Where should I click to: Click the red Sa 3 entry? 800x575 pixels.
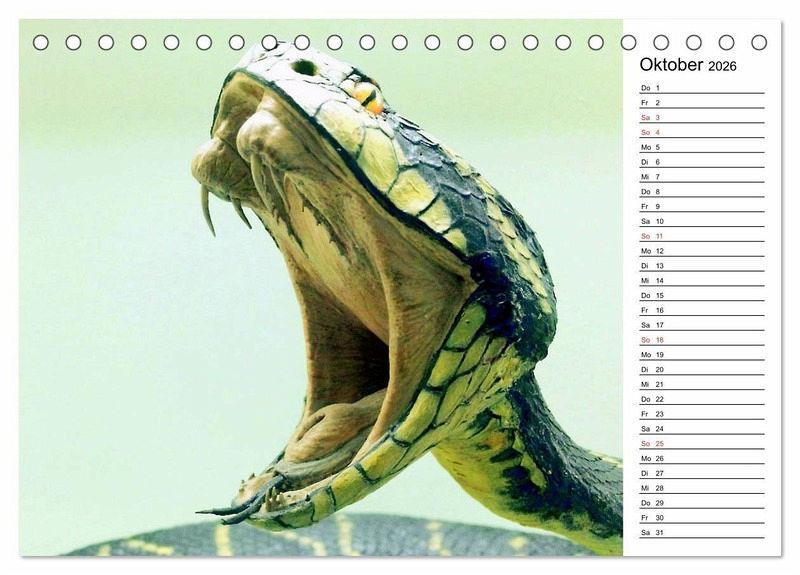[x=702, y=118]
